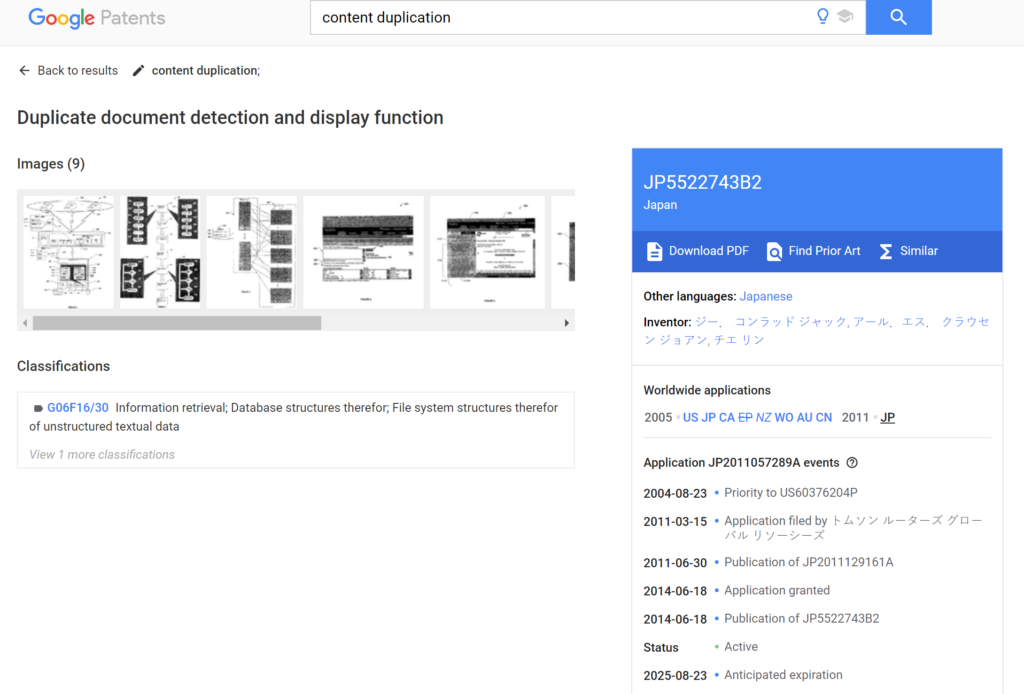Open the fourth patent drawing thumbnail
This screenshot has height=694, width=1024.
tap(363, 252)
